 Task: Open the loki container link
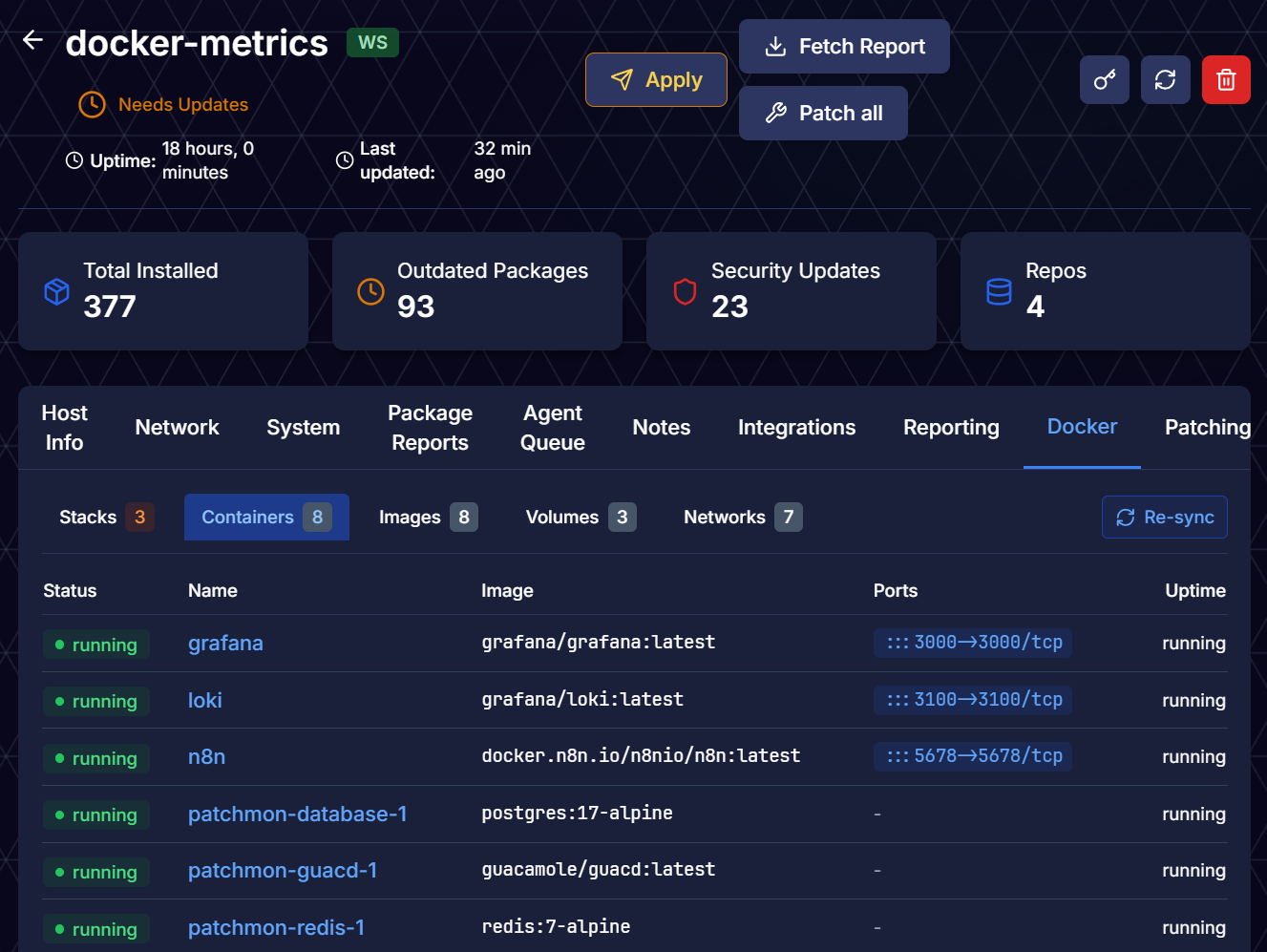205,700
